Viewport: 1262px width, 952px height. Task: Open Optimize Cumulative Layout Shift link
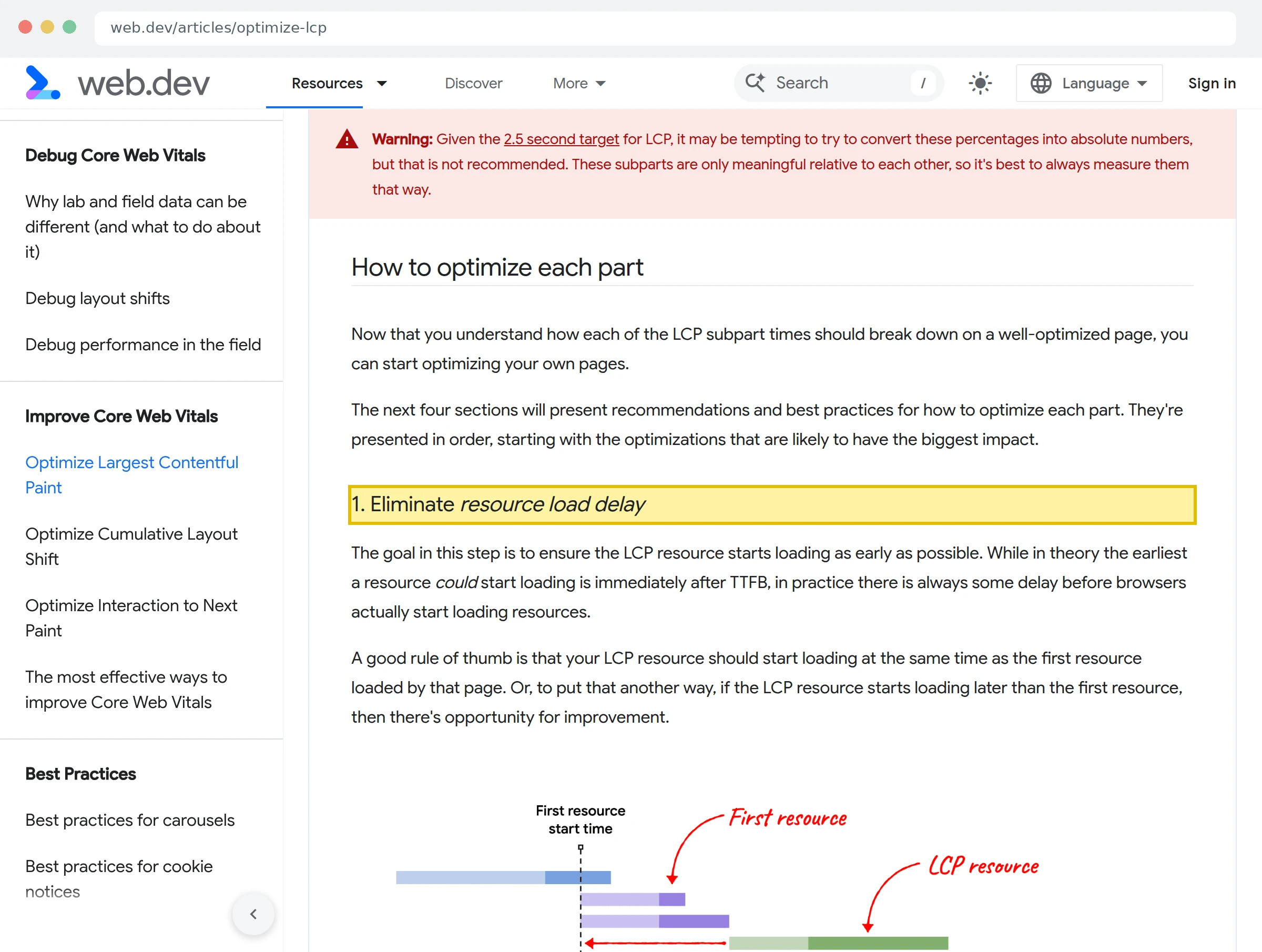pyautogui.click(x=131, y=546)
